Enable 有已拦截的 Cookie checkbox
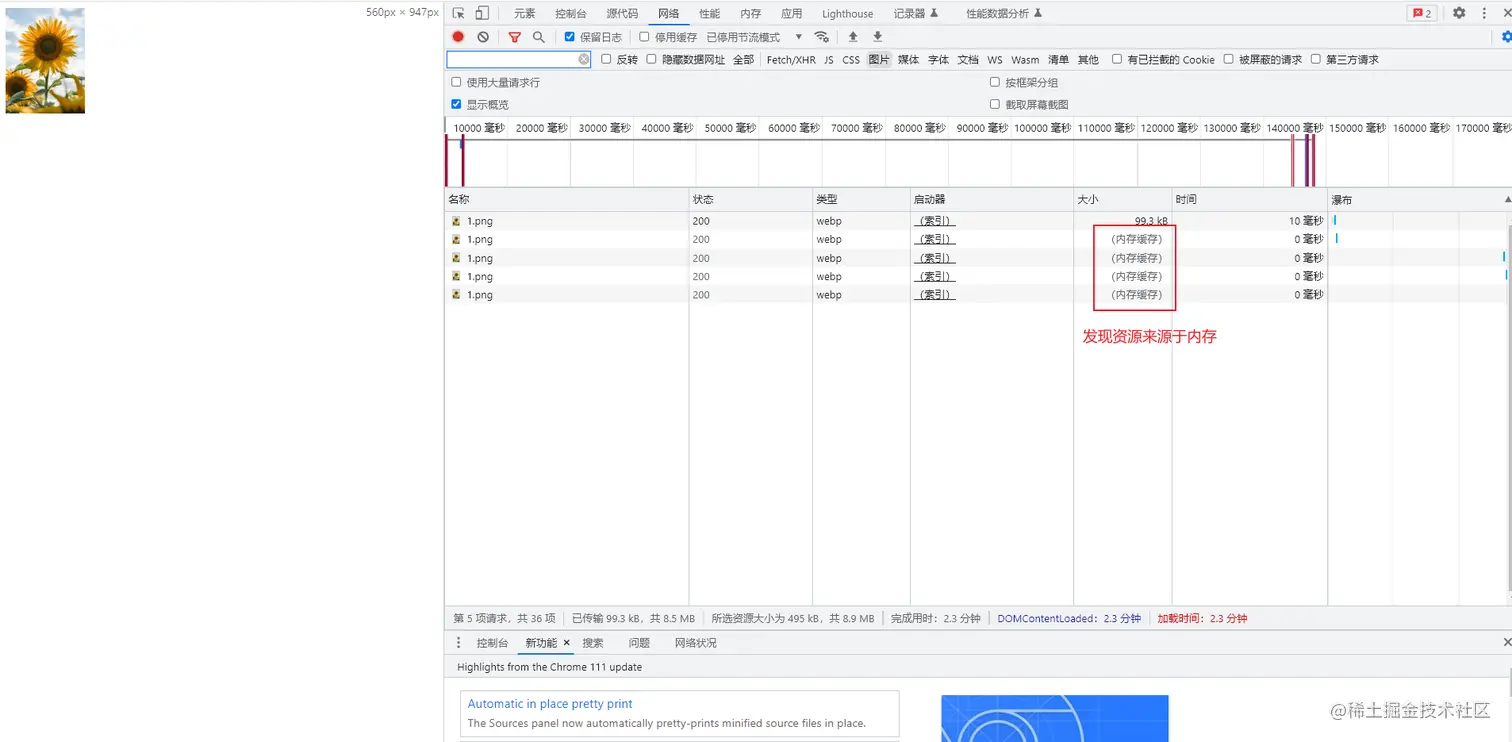Image resolution: width=1512 pixels, height=742 pixels. pyautogui.click(x=1117, y=59)
